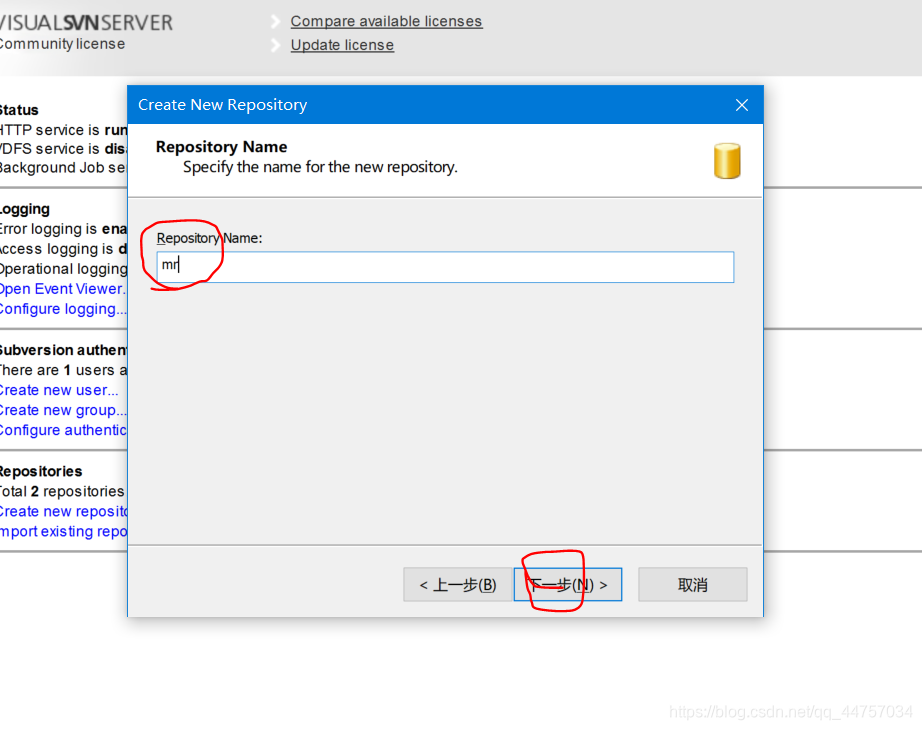Click the arrow beside Compare available licenses
Viewport: 922px width, 730px height.
coord(275,22)
